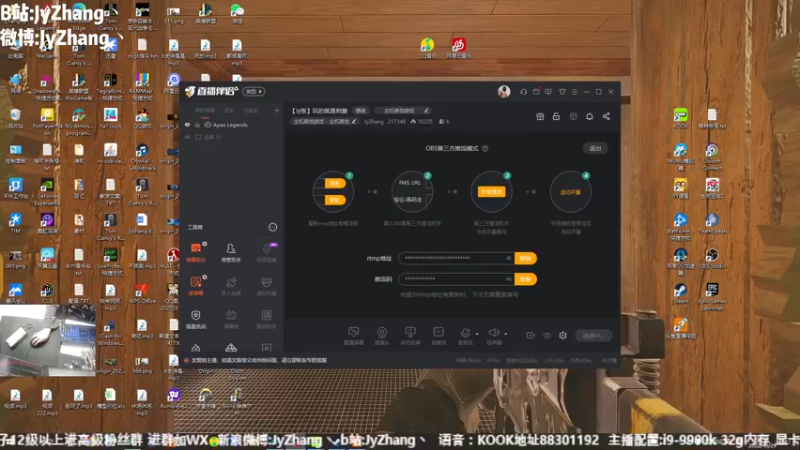Open settings gear in bottom bar

[563, 336]
